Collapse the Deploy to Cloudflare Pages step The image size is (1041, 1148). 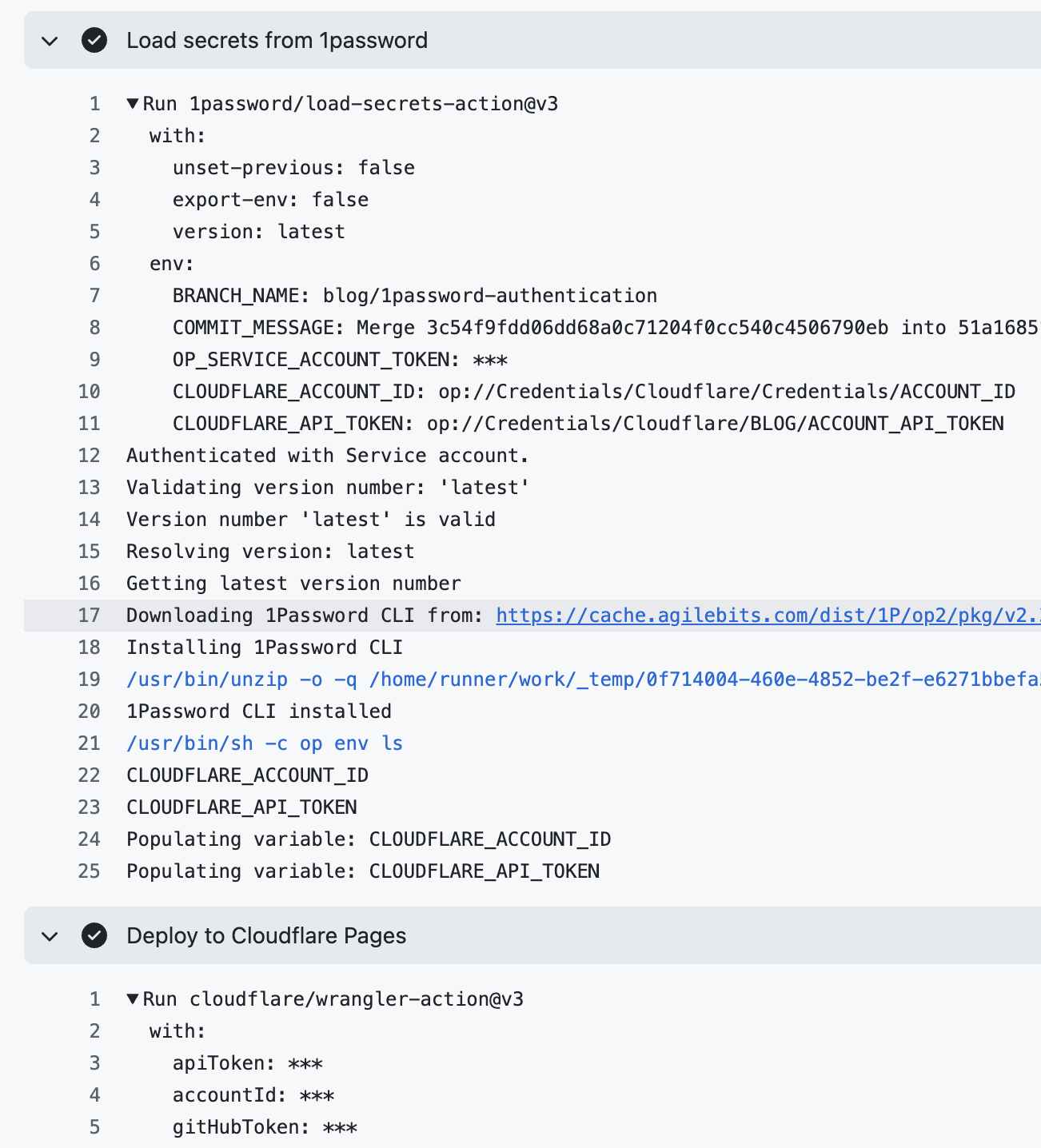click(49, 936)
